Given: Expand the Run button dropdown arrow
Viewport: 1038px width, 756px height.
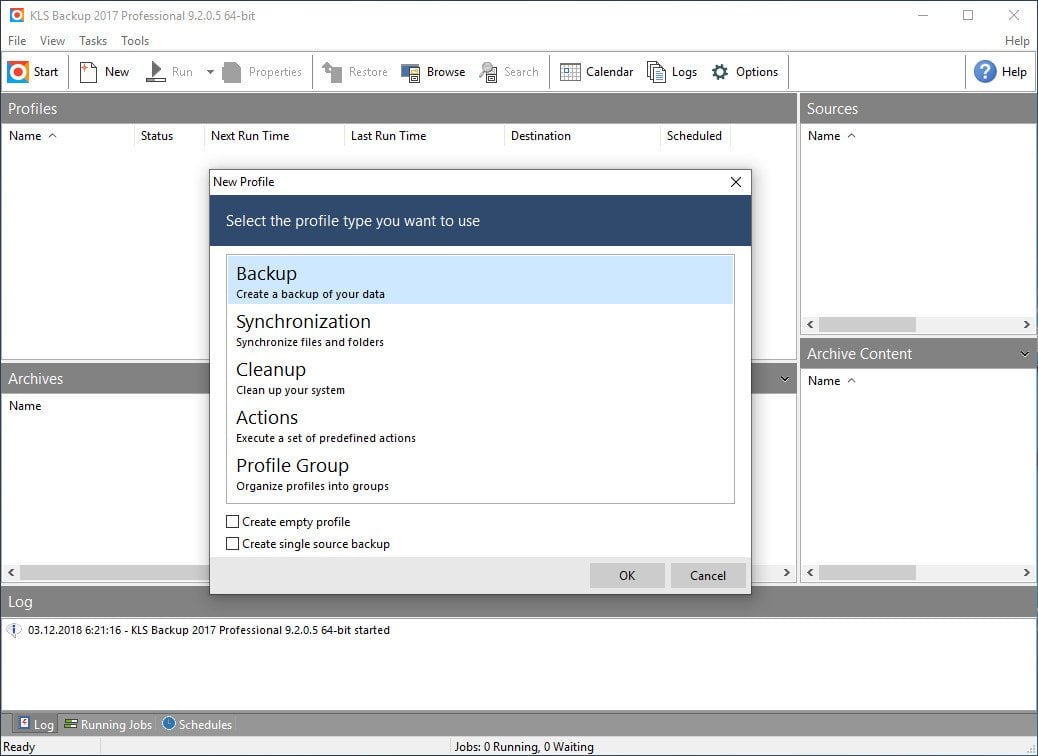Looking at the screenshot, I should pyautogui.click(x=210, y=72).
